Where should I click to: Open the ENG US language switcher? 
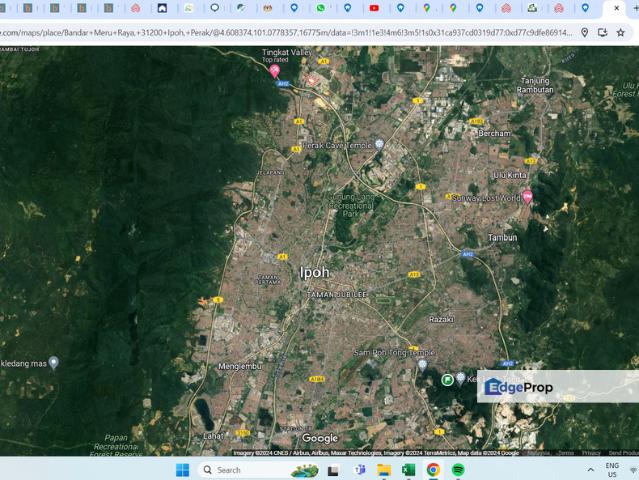click(611, 469)
